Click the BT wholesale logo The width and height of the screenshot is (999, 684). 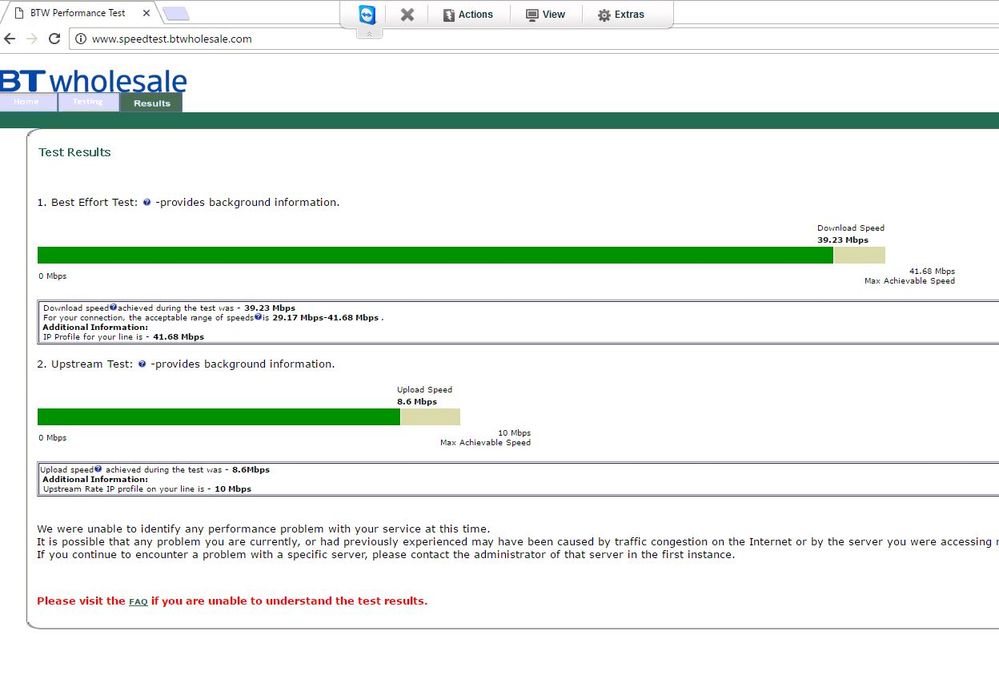point(93,81)
